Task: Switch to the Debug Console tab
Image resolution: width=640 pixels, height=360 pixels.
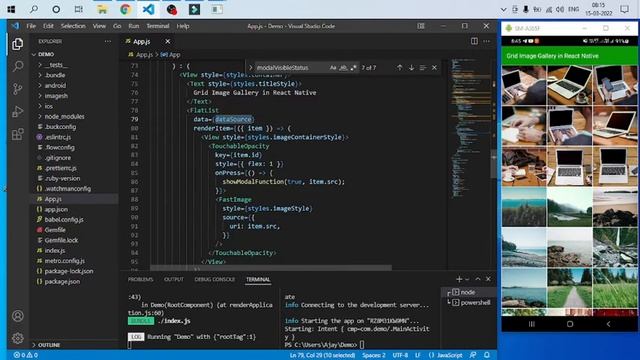Action: 215,280
